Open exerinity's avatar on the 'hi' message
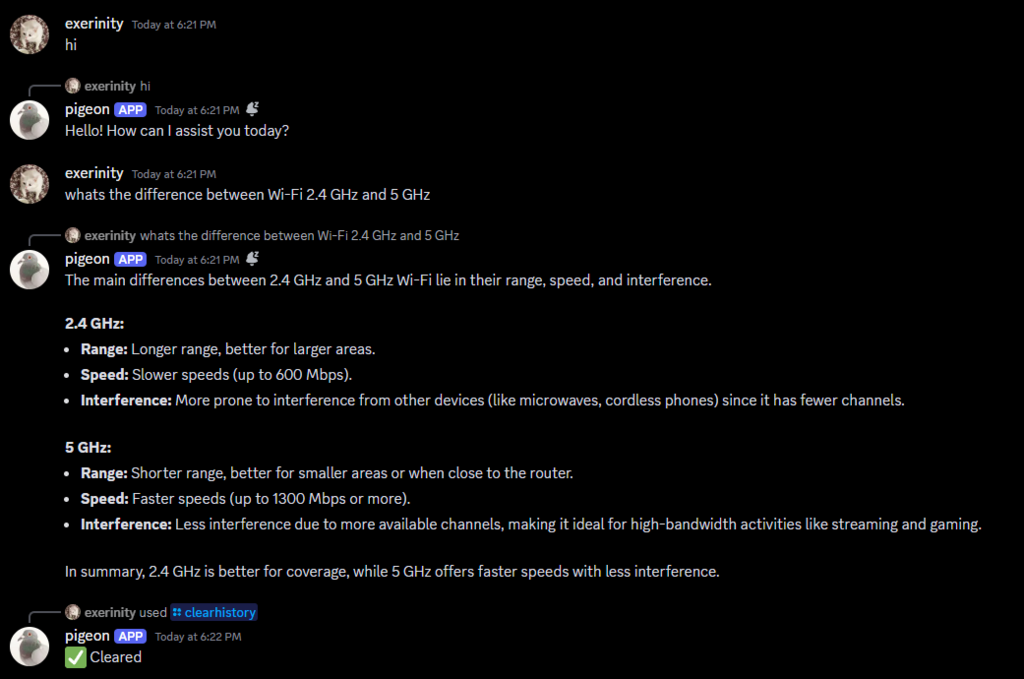 [29, 35]
